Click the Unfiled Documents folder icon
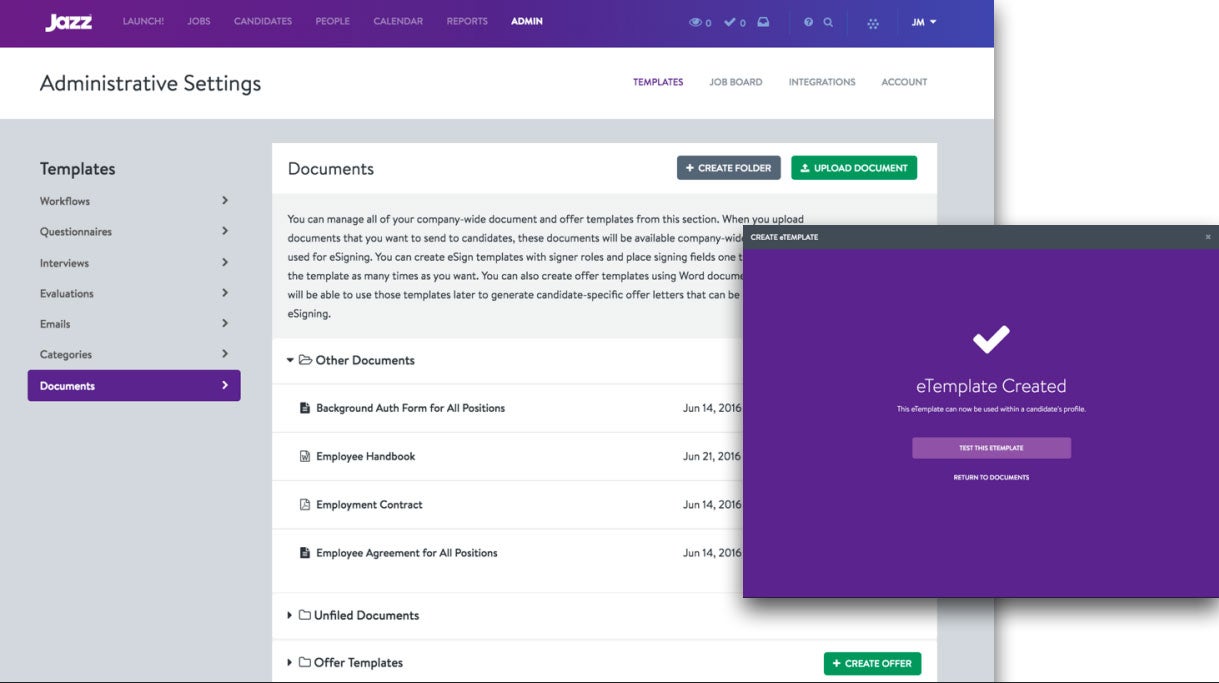This screenshot has width=1219, height=683. pyautogui.click(x=305, y=615)
